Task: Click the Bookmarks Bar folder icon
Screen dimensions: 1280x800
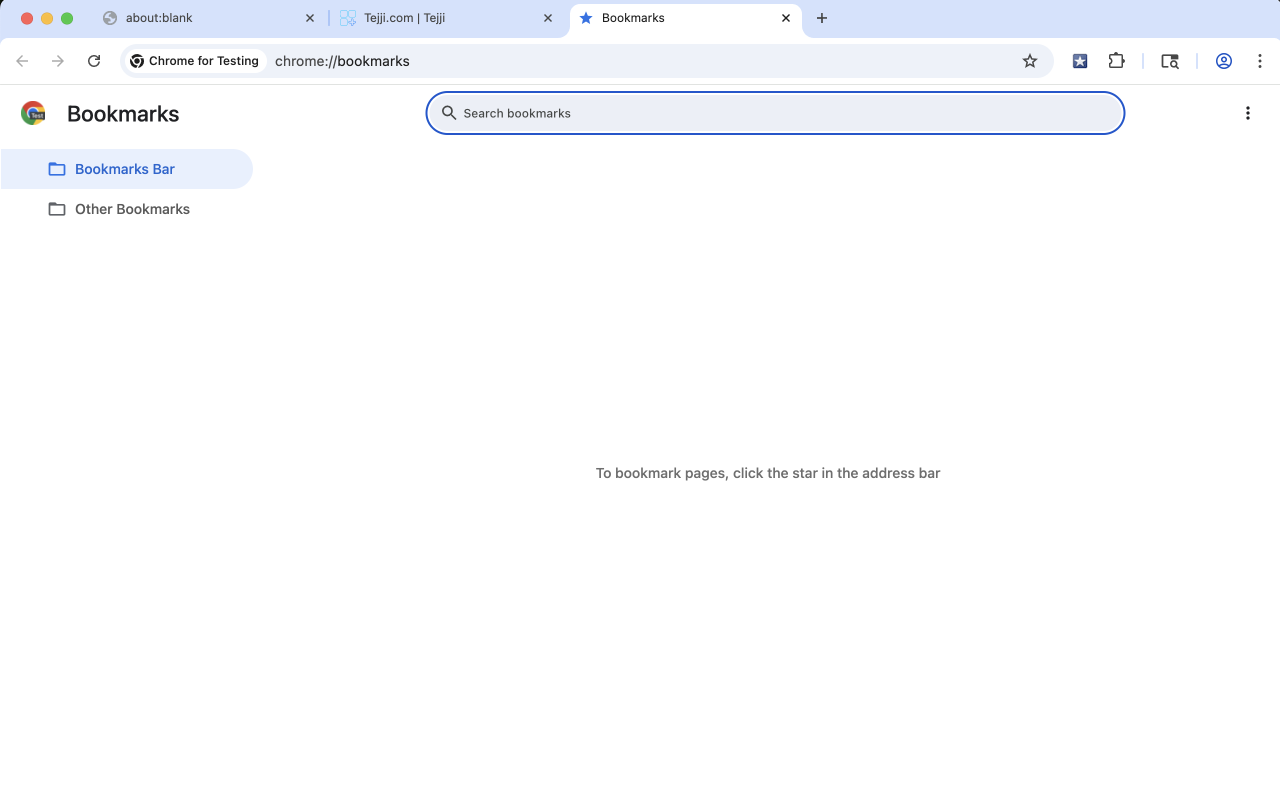Action: (57, 168)
